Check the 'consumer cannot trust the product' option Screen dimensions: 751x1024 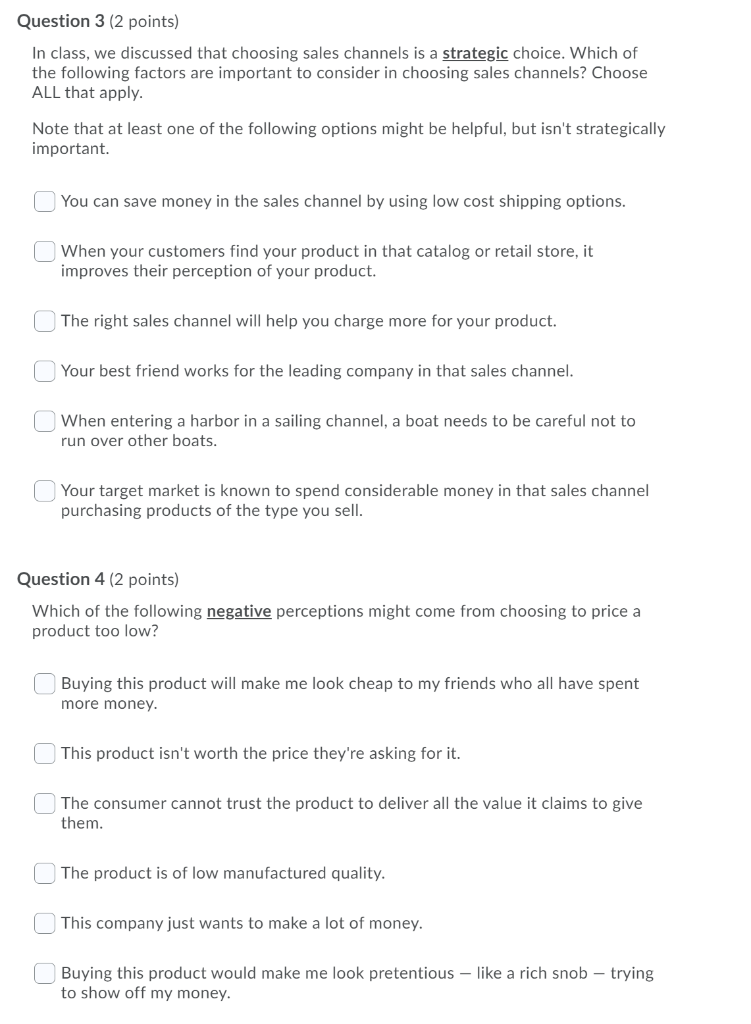click(44, 803)
